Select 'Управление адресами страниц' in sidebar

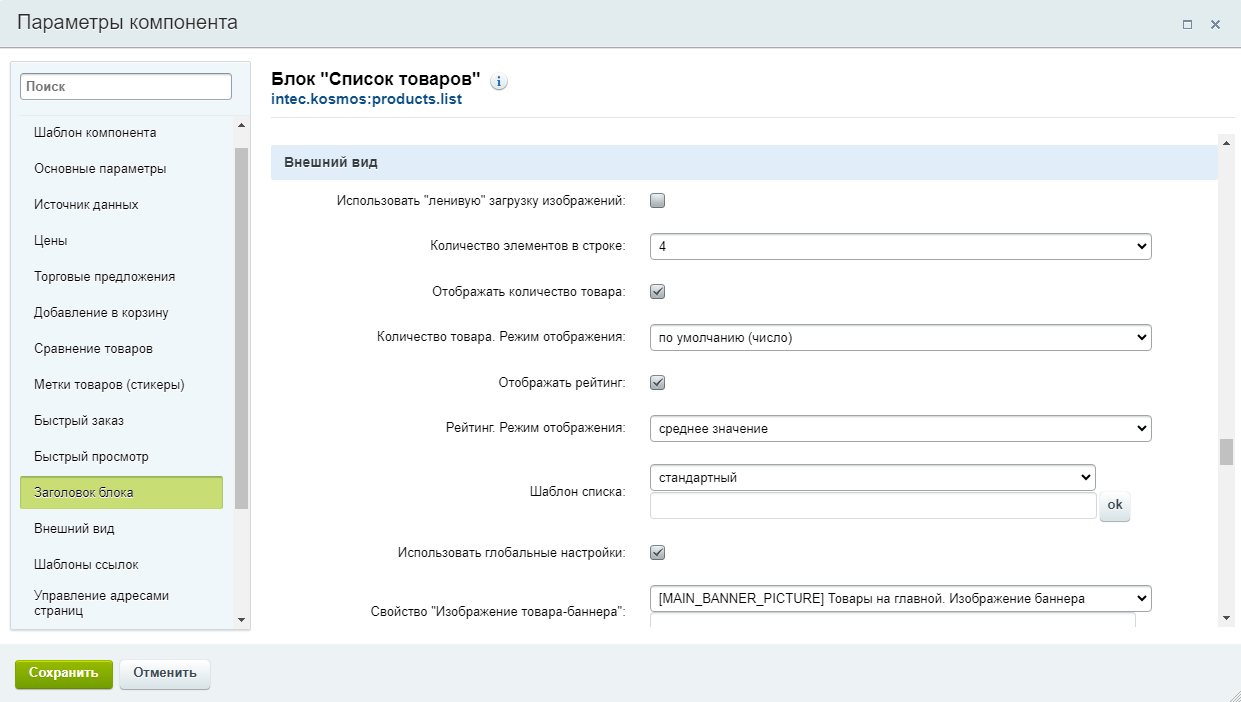click(101, 602)
